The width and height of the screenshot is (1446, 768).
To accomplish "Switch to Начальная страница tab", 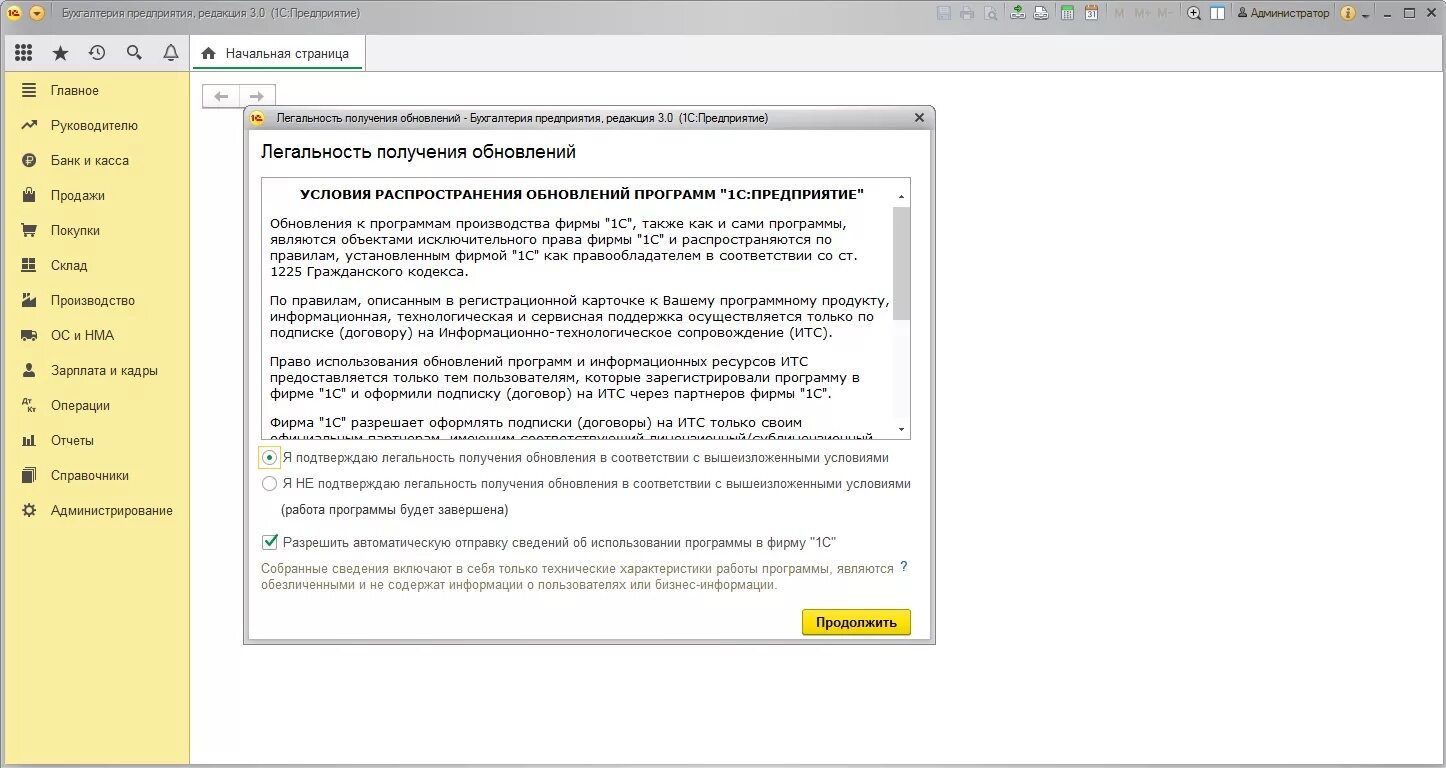I will tap(278, 54).
